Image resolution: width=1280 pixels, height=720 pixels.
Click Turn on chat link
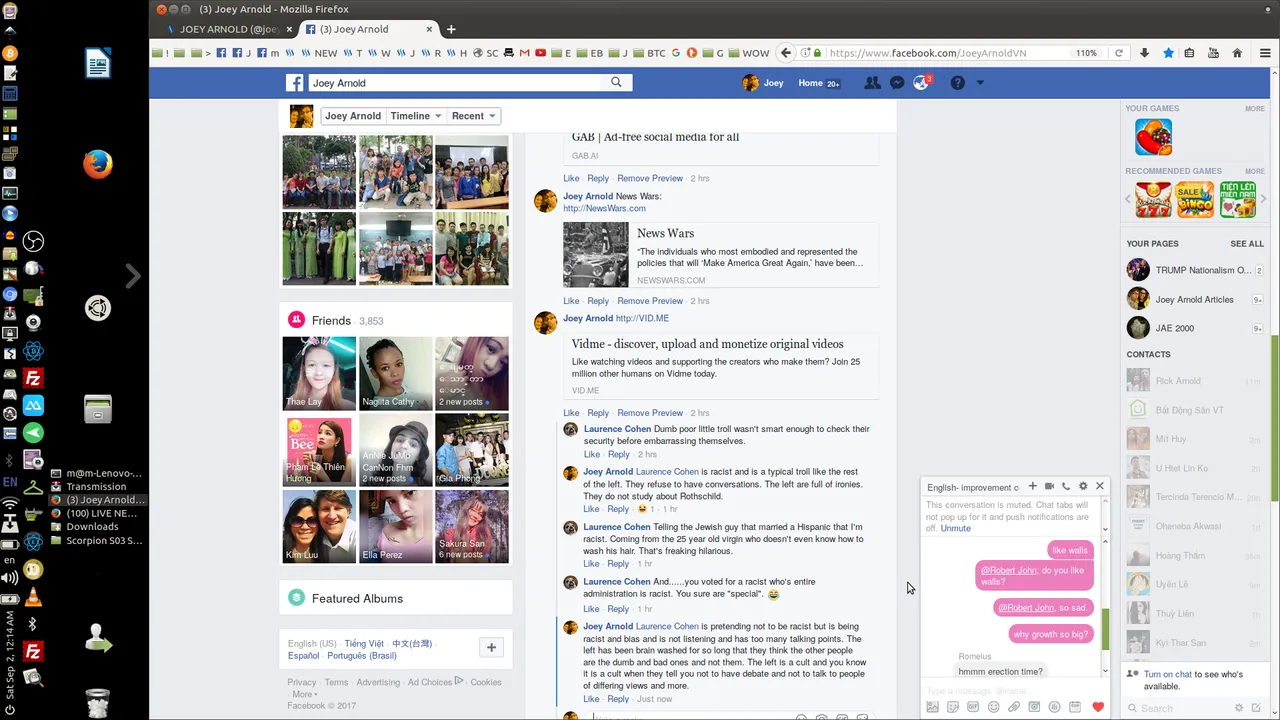coord(1167,675)
